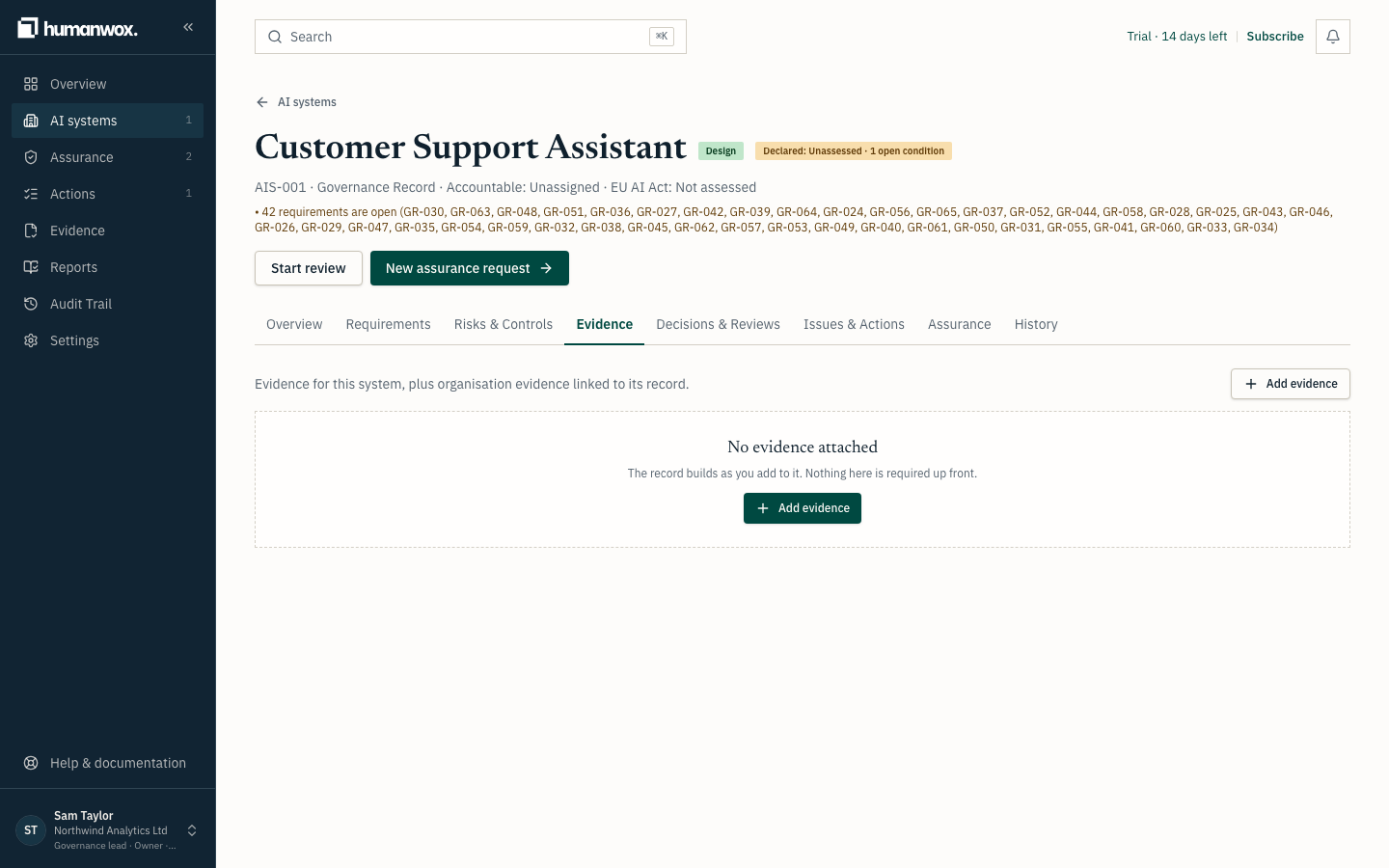The height and width of the screenshot is (868, 1389).
Task: Click the magnifier icon in the search bar
Action: (275, 37)
